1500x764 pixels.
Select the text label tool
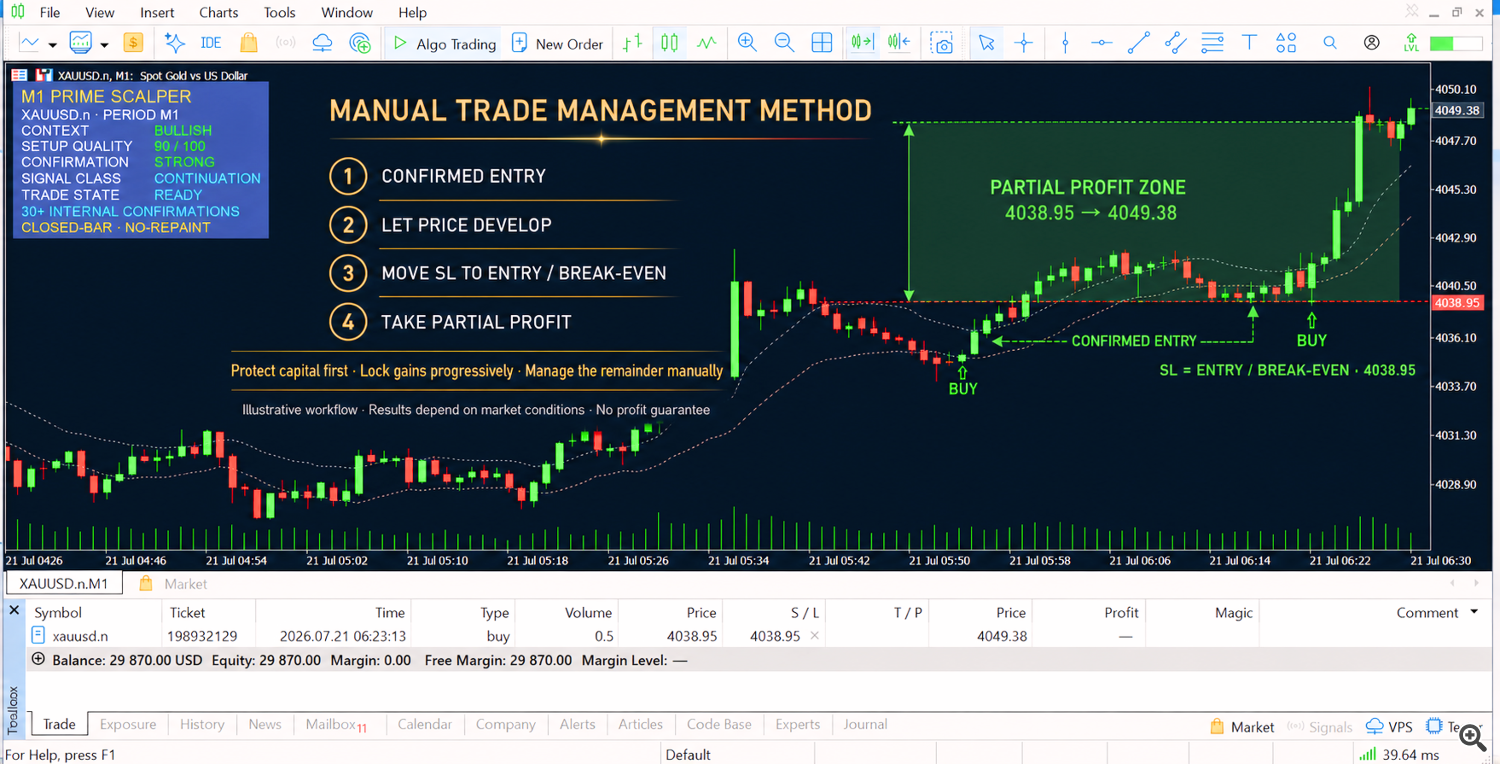[1249, 43]
